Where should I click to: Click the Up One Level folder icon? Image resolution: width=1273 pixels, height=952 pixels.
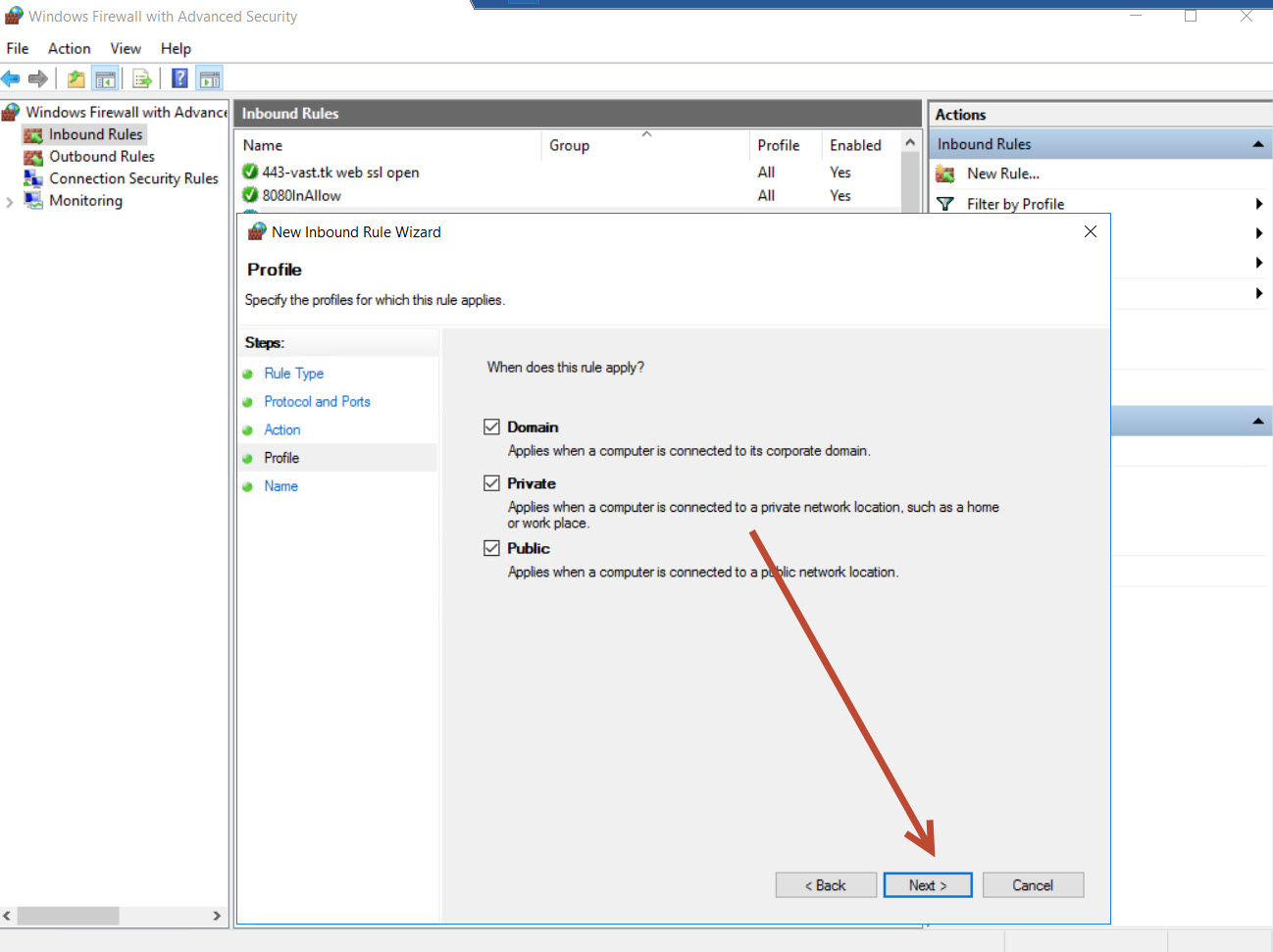[x=76, y=78]
